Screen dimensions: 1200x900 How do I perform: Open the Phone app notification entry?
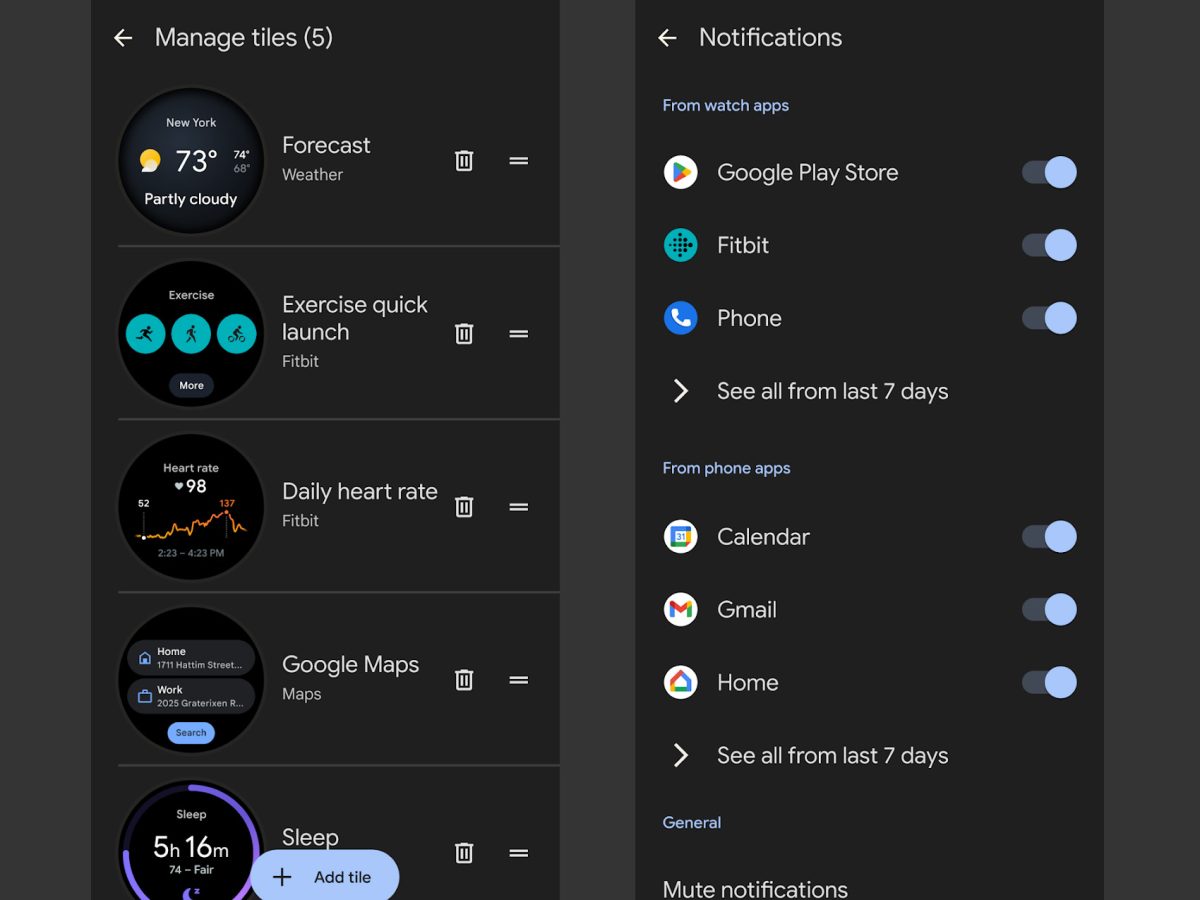coord(749,318)
